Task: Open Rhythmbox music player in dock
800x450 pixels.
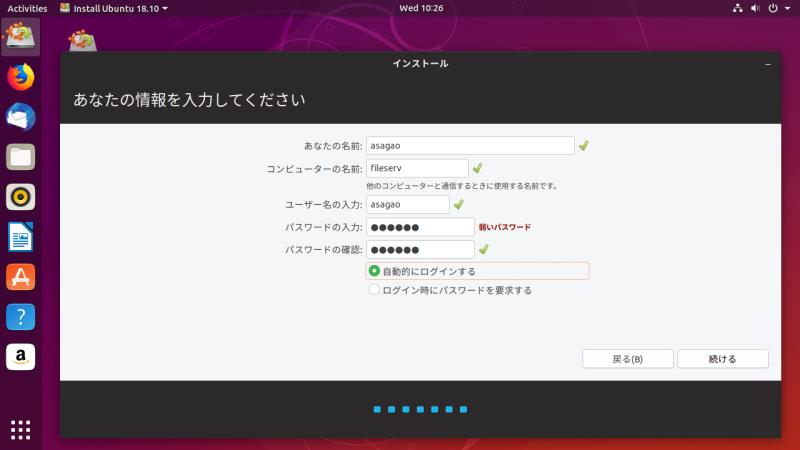Action: [20, 196]
